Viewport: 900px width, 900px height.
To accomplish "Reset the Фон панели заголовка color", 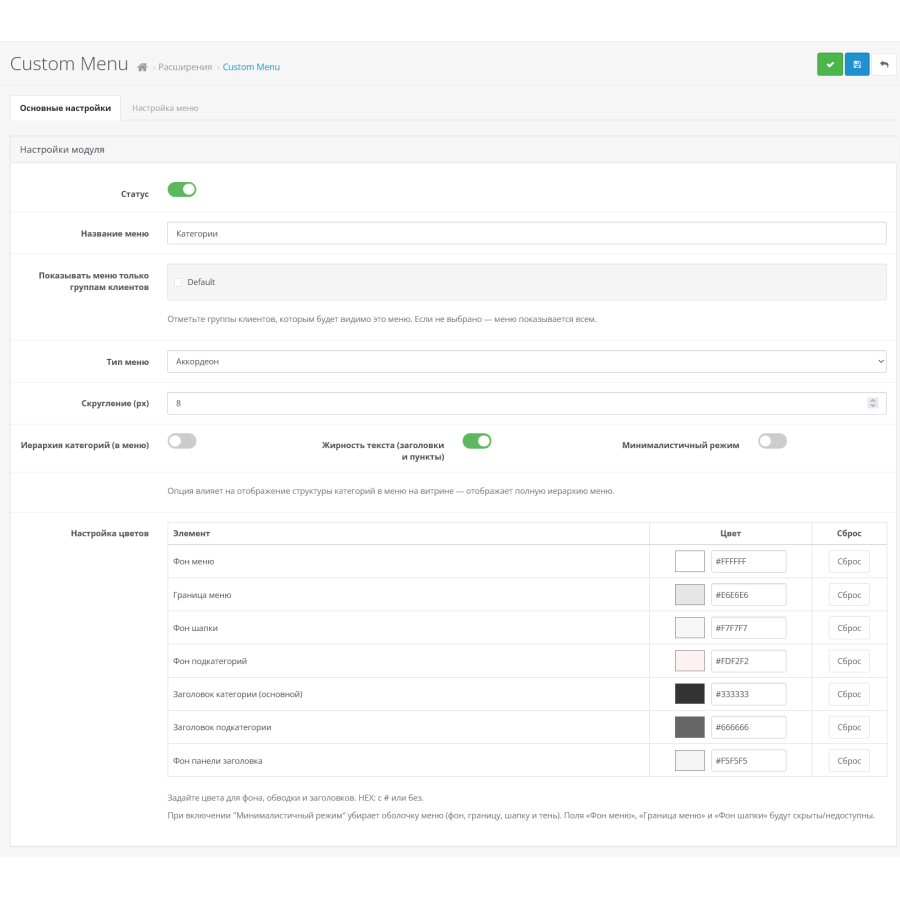I will click(849, 761).
